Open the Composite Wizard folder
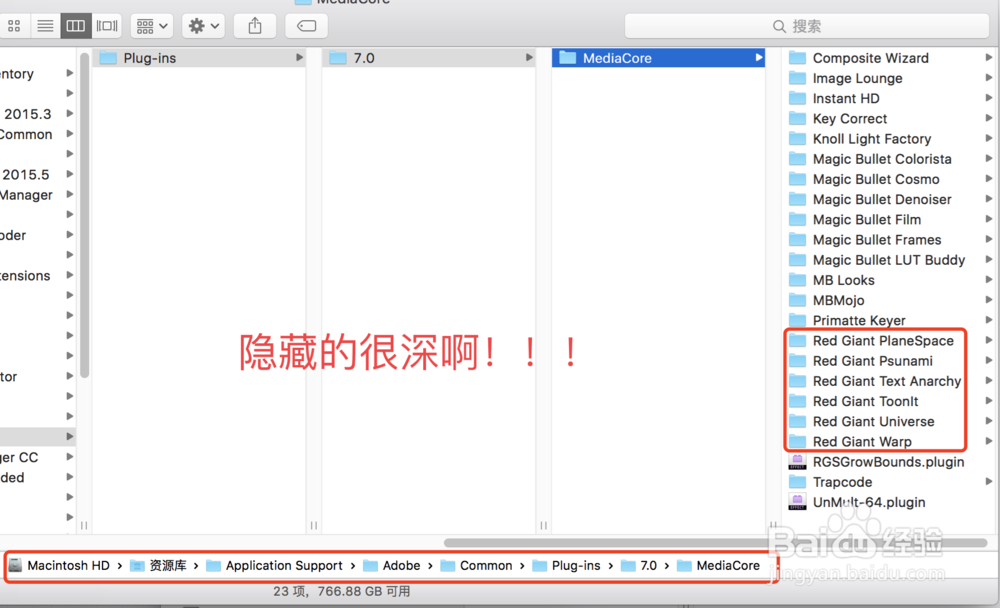 (890, 58)
